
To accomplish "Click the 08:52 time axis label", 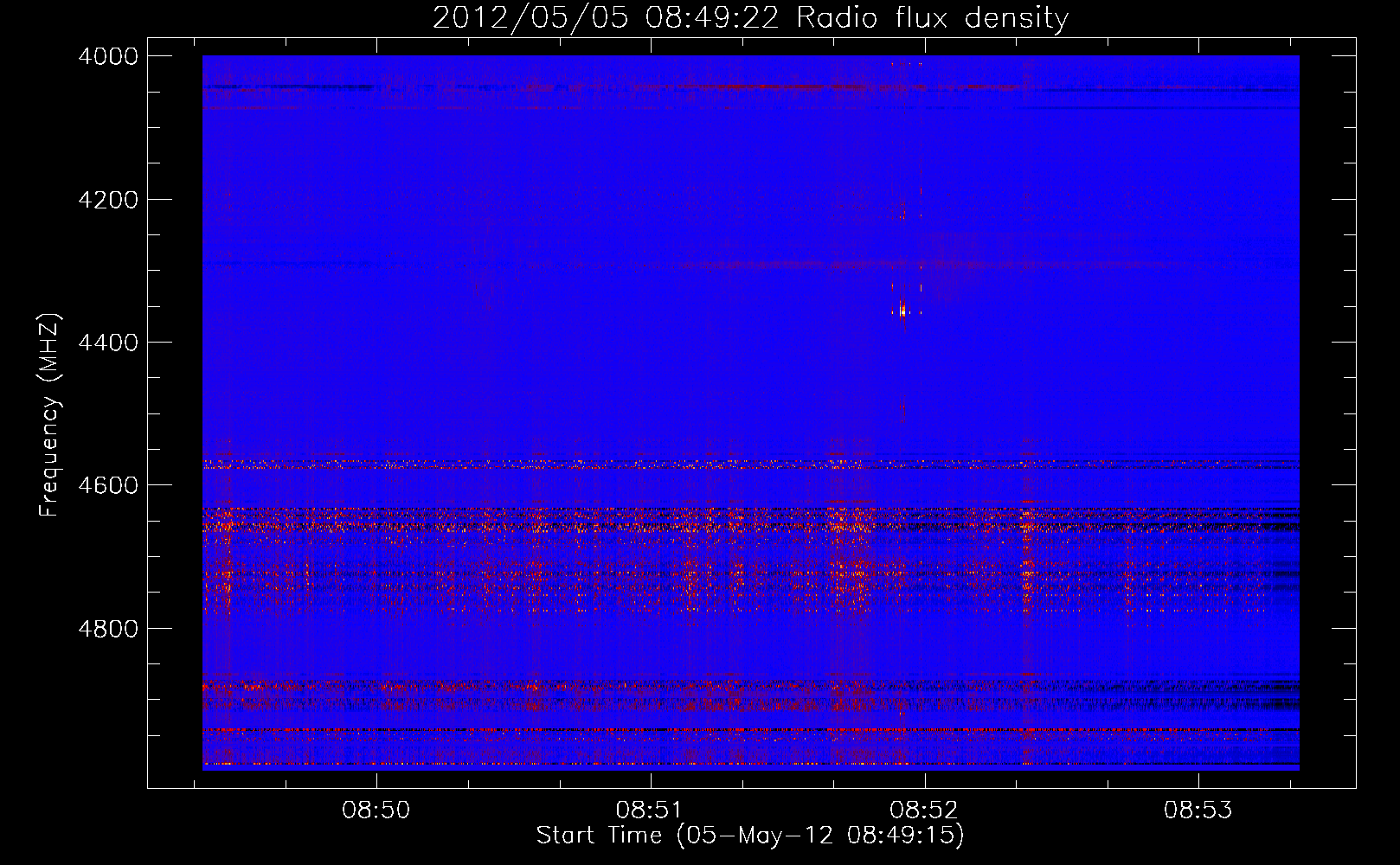I will (924, 811).
